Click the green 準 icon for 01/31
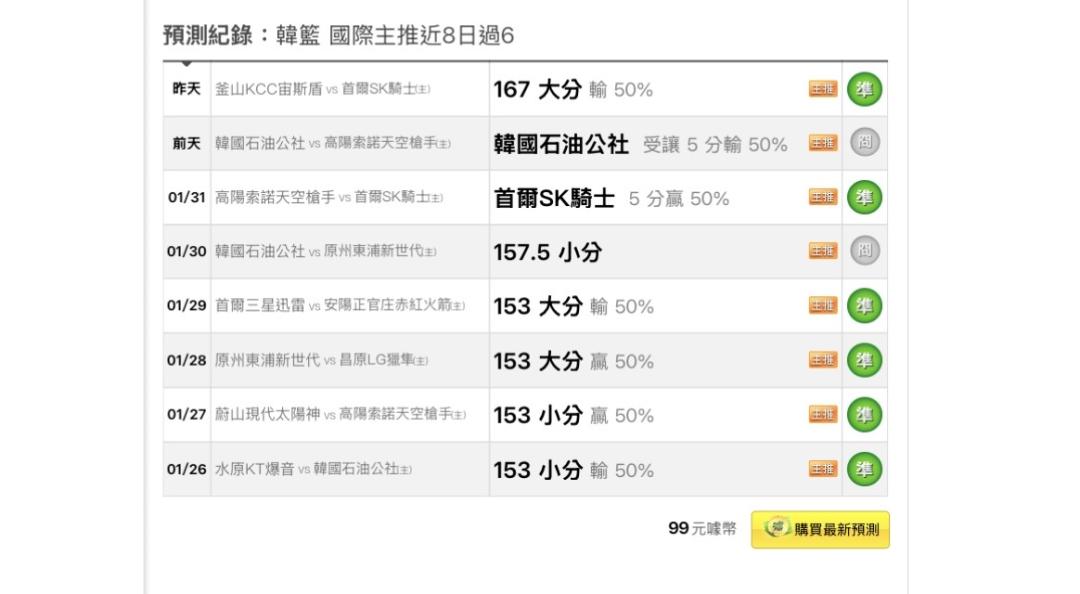This screenshot has height=594, width=1080. [865, 198]
